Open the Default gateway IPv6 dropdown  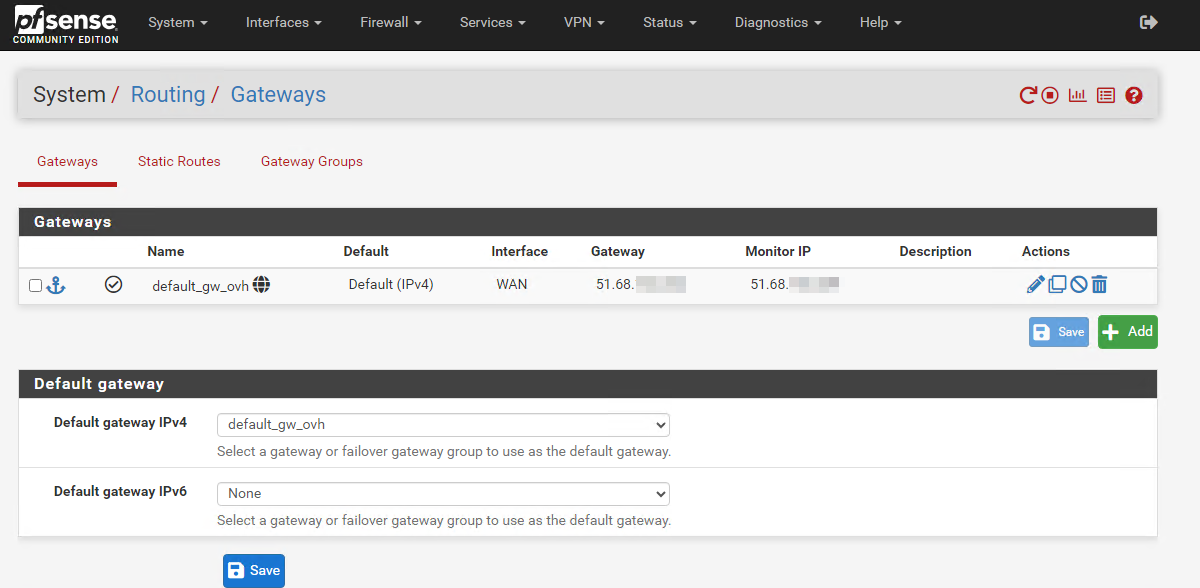coord(443,494)
